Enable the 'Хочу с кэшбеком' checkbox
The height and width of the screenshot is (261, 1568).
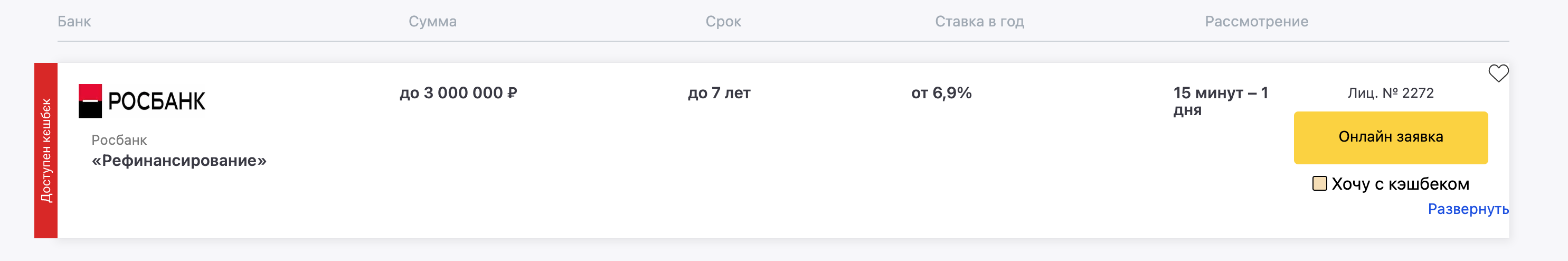(1320, 183)
